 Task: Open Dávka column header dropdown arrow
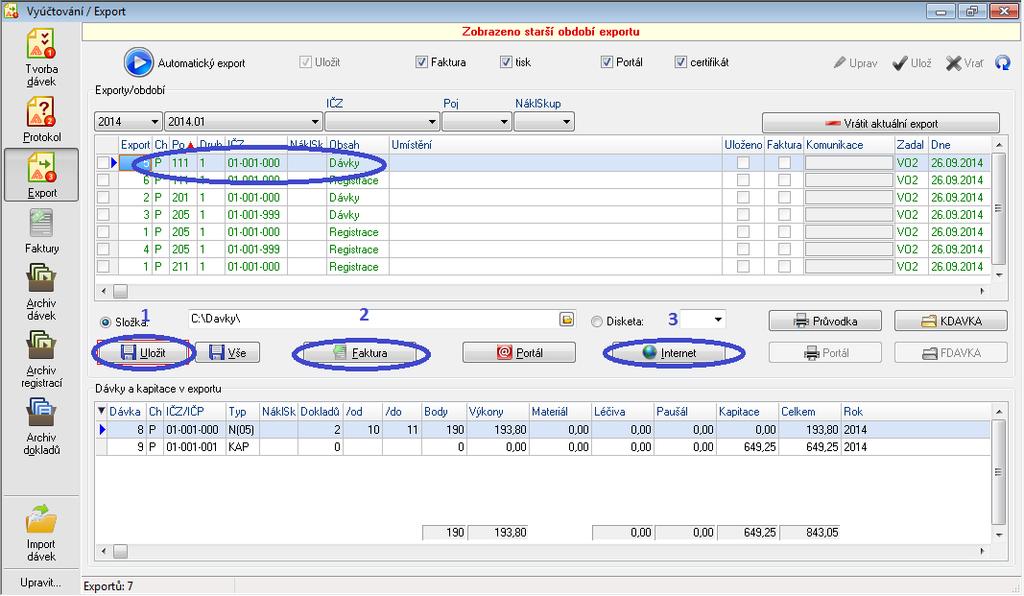(x=101, y=411)
